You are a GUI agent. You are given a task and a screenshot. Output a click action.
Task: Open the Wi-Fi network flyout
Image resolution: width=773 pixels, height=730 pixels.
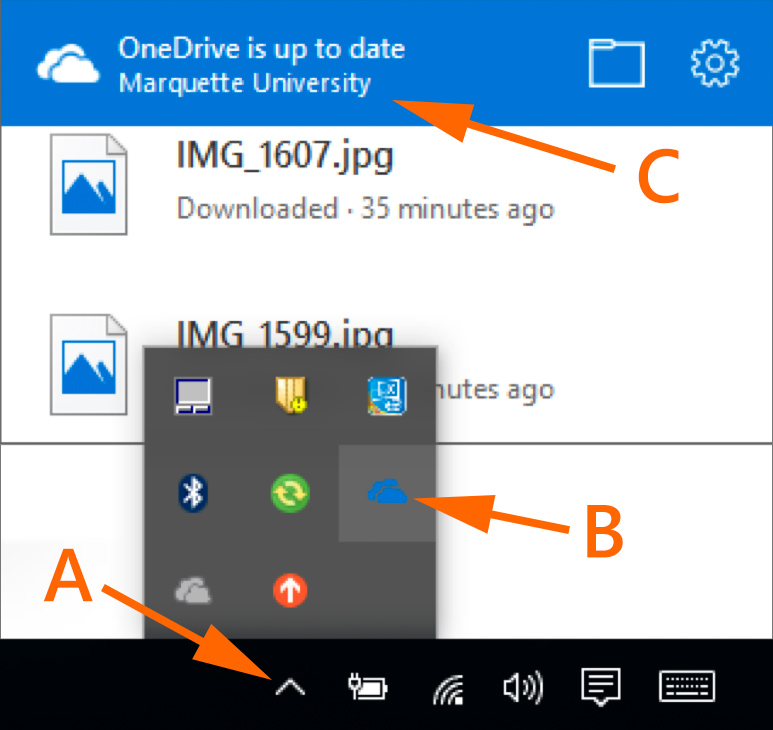(x=447, y=688)
